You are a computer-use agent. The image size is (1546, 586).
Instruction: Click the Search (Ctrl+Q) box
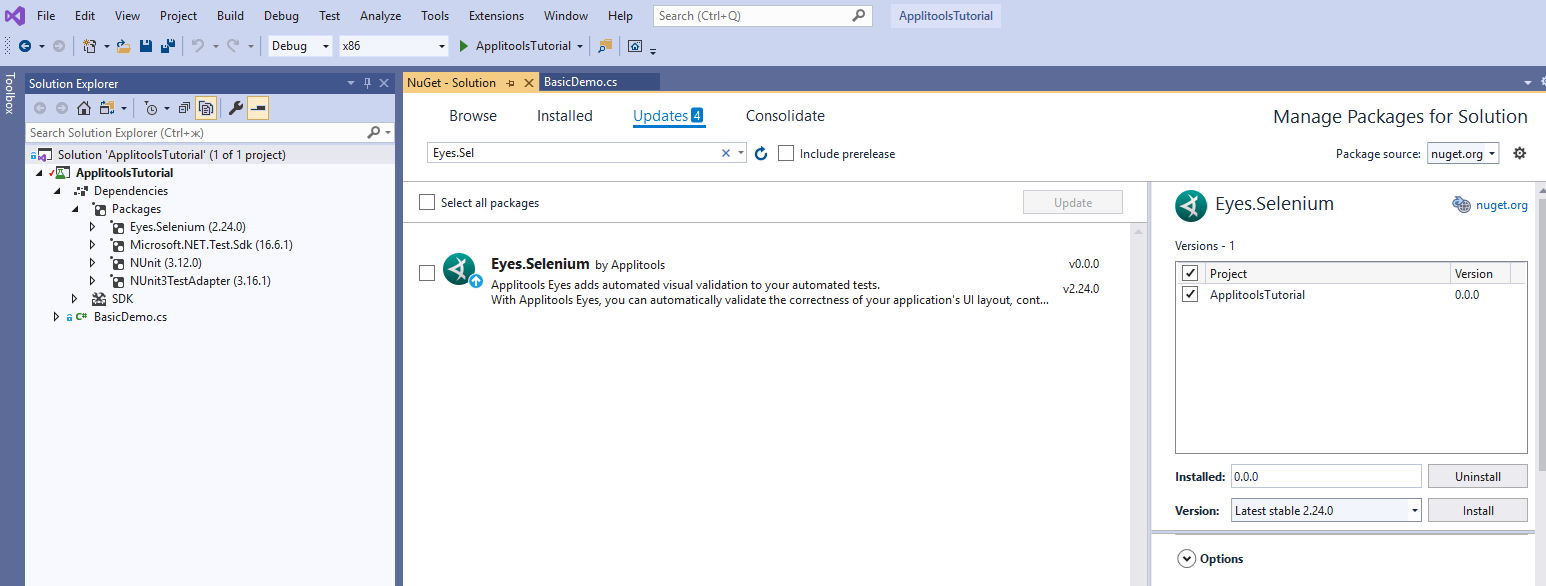click(762, 15)
